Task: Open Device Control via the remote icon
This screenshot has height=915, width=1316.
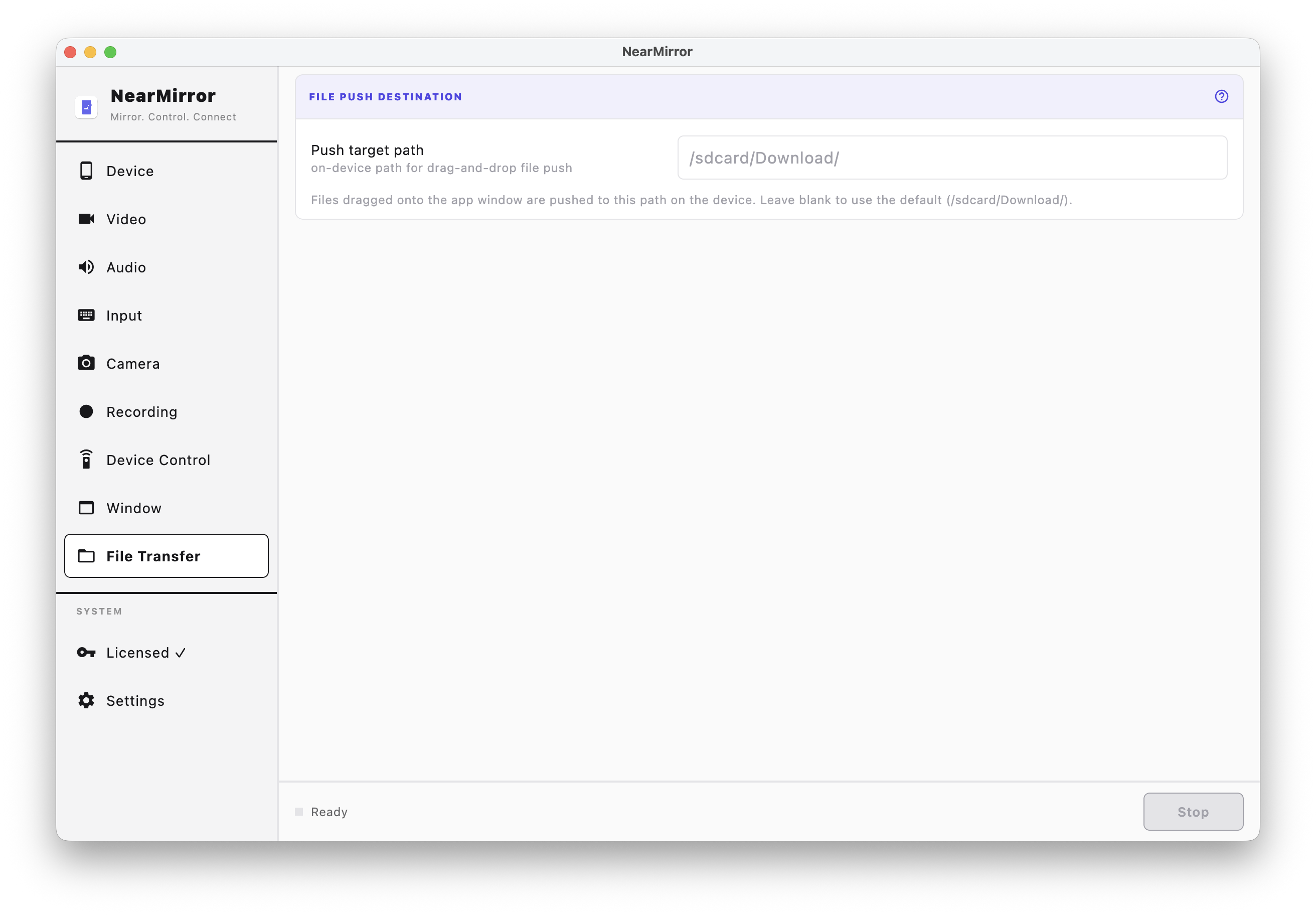Action: click(86, 459)
